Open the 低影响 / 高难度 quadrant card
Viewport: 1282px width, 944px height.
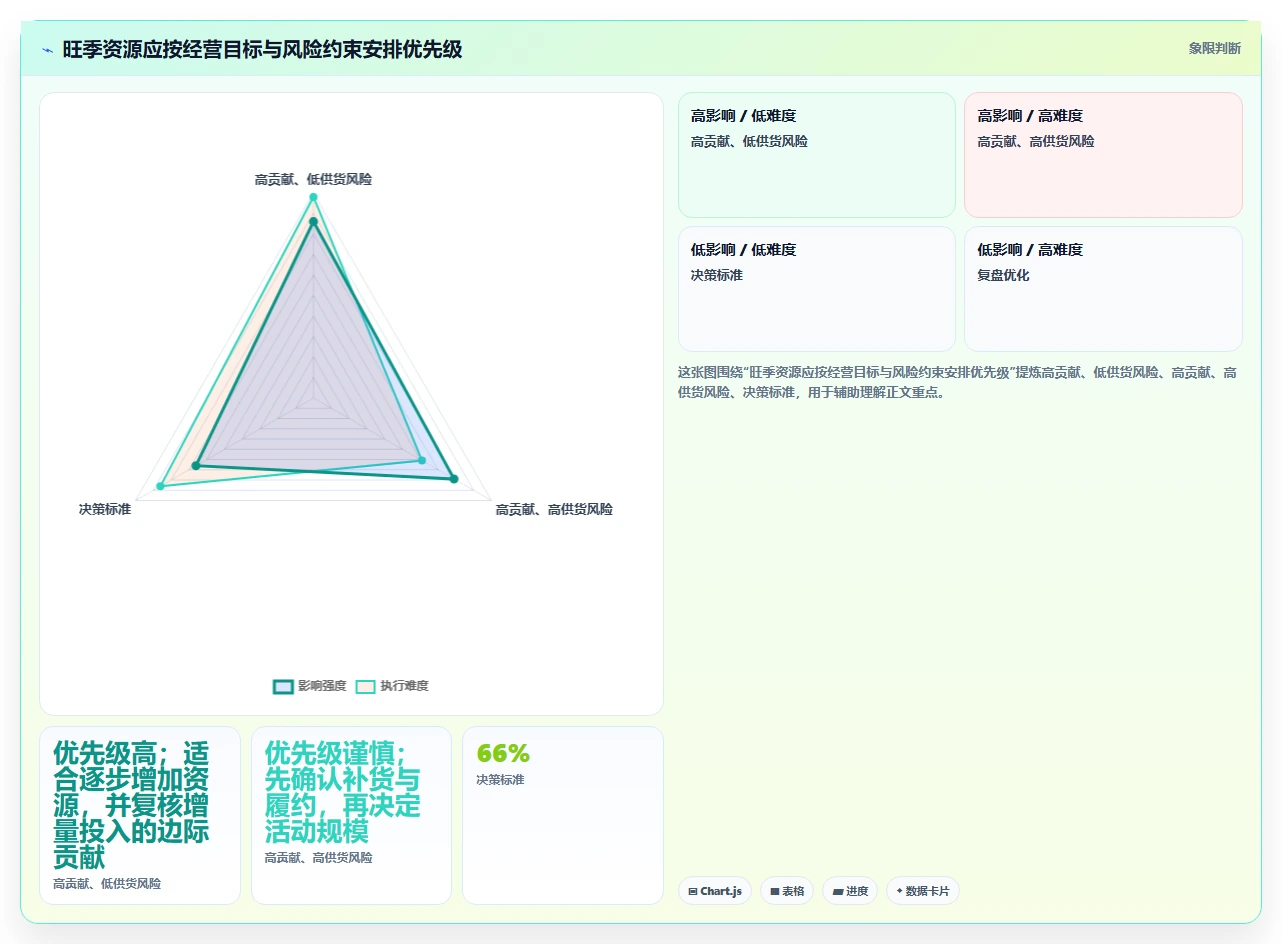click(x=1103, y=289)
